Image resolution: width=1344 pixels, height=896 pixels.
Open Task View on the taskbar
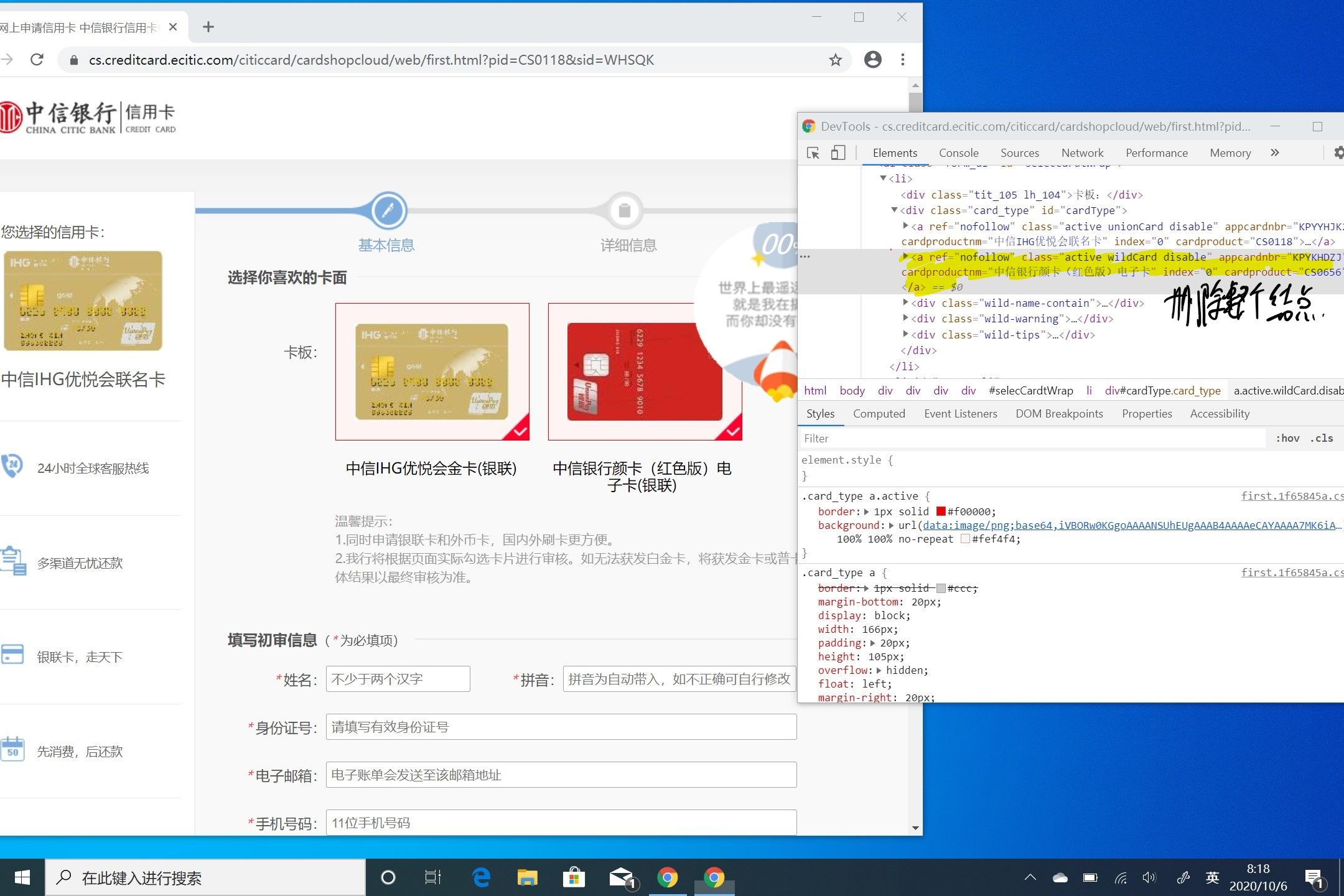click(433, 877)
